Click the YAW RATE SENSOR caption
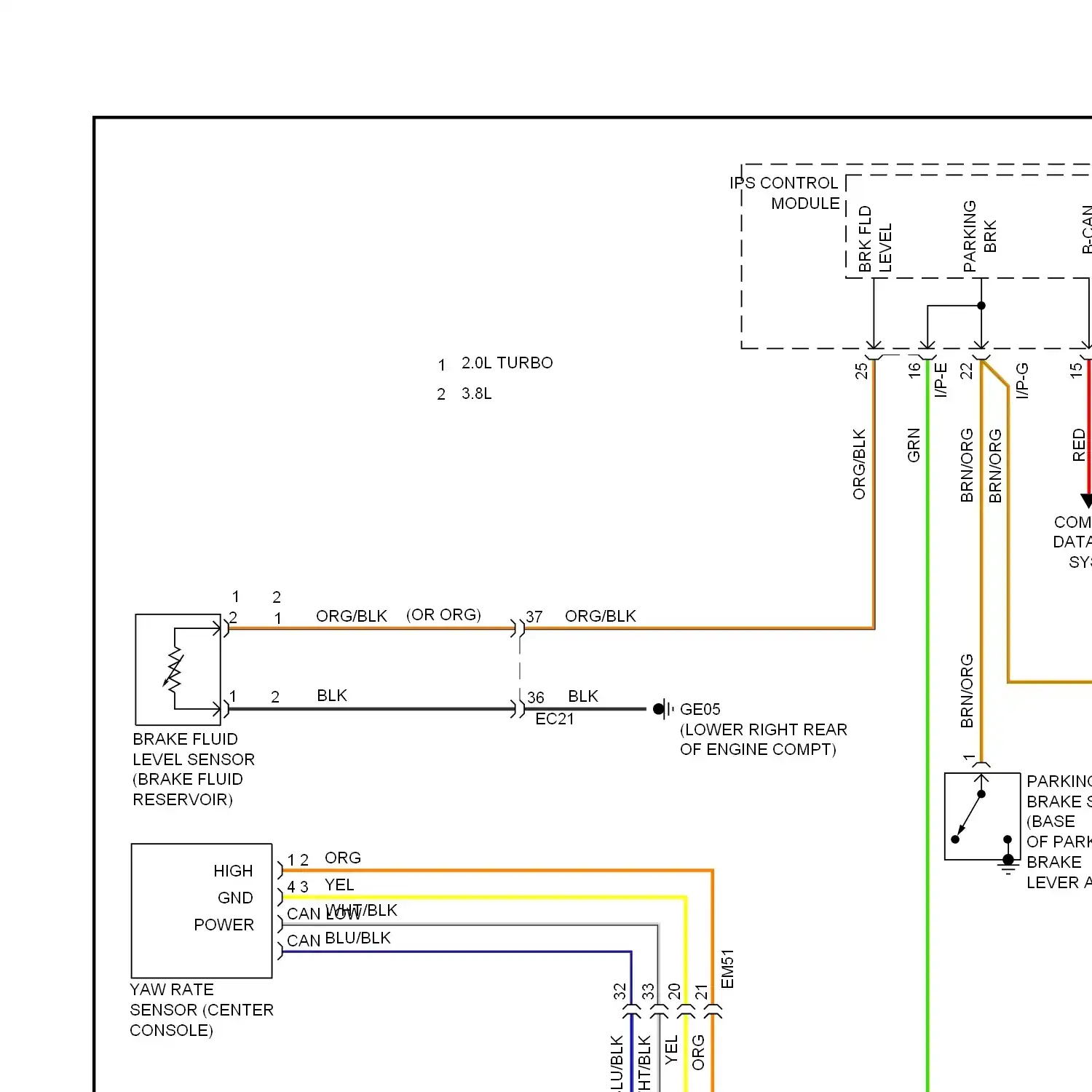 click(202, 1010)
